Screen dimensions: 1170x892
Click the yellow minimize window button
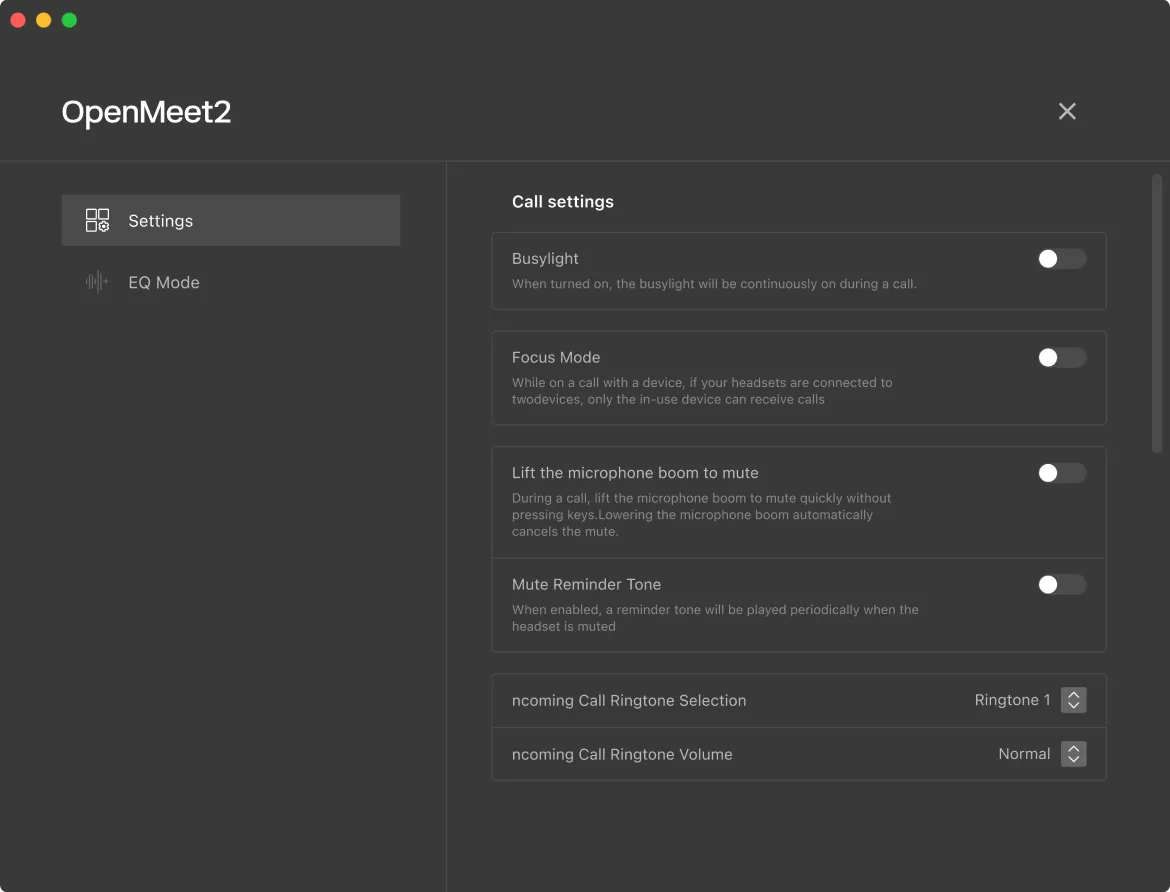point(44,20)
